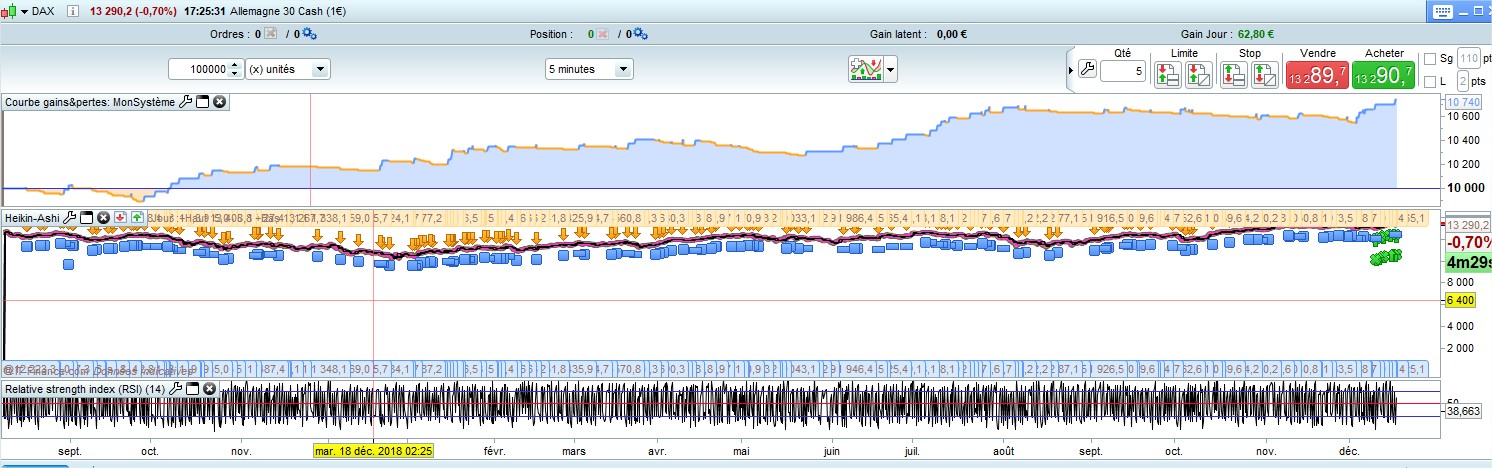1492x468 pixels.
Task: Click the red Vendre sell button
Action: pyautogui.click(x=1316, y=75)
